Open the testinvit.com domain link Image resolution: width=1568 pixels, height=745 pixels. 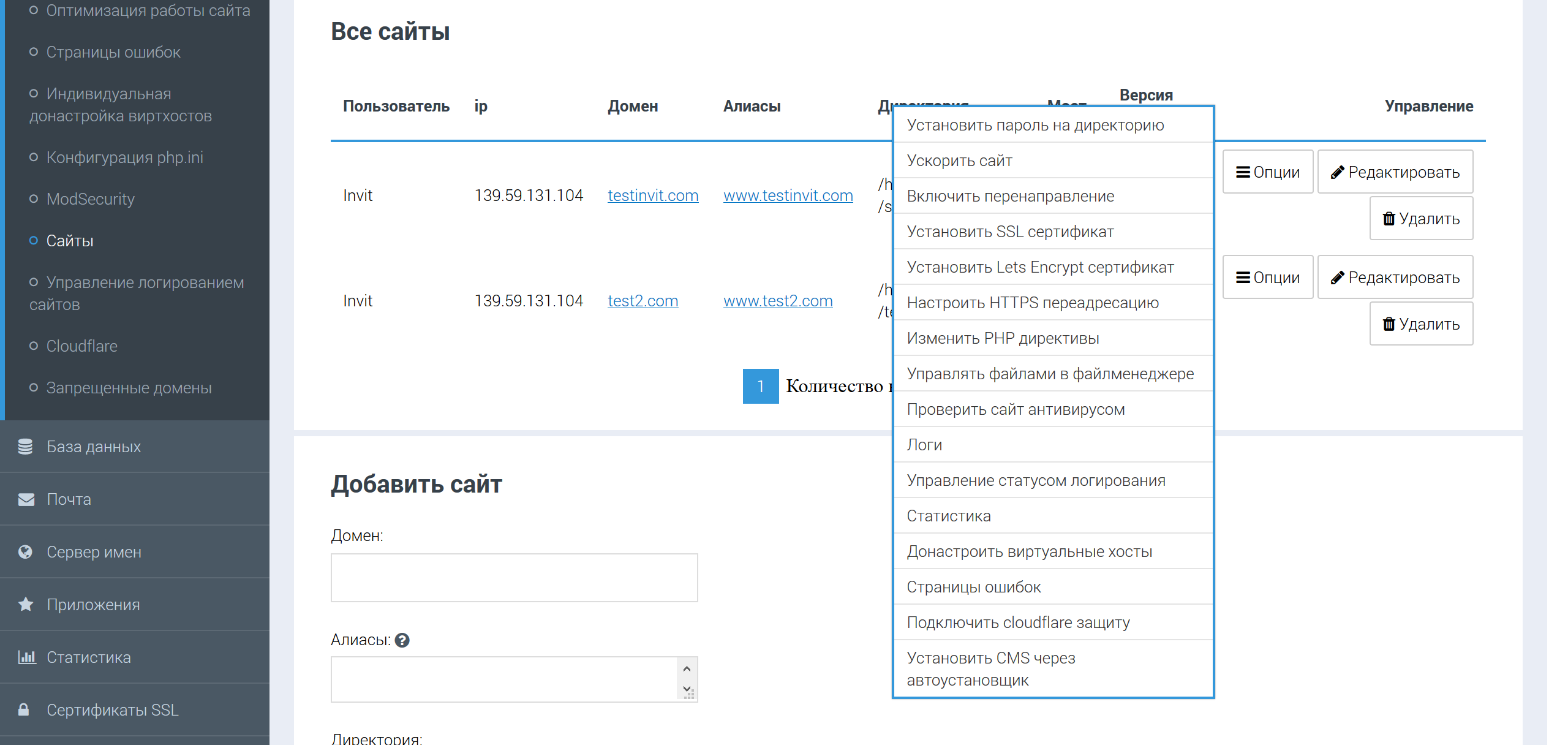click(653, 195)
